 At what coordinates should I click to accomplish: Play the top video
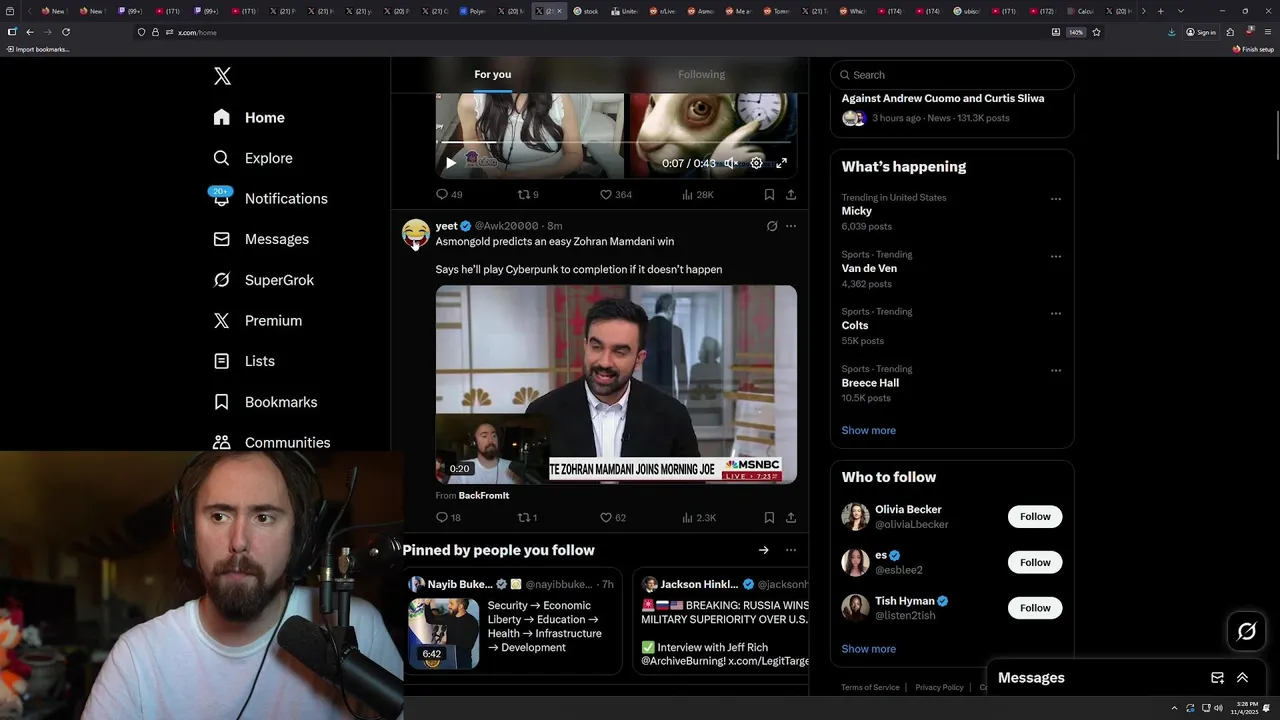click(451, 163)
